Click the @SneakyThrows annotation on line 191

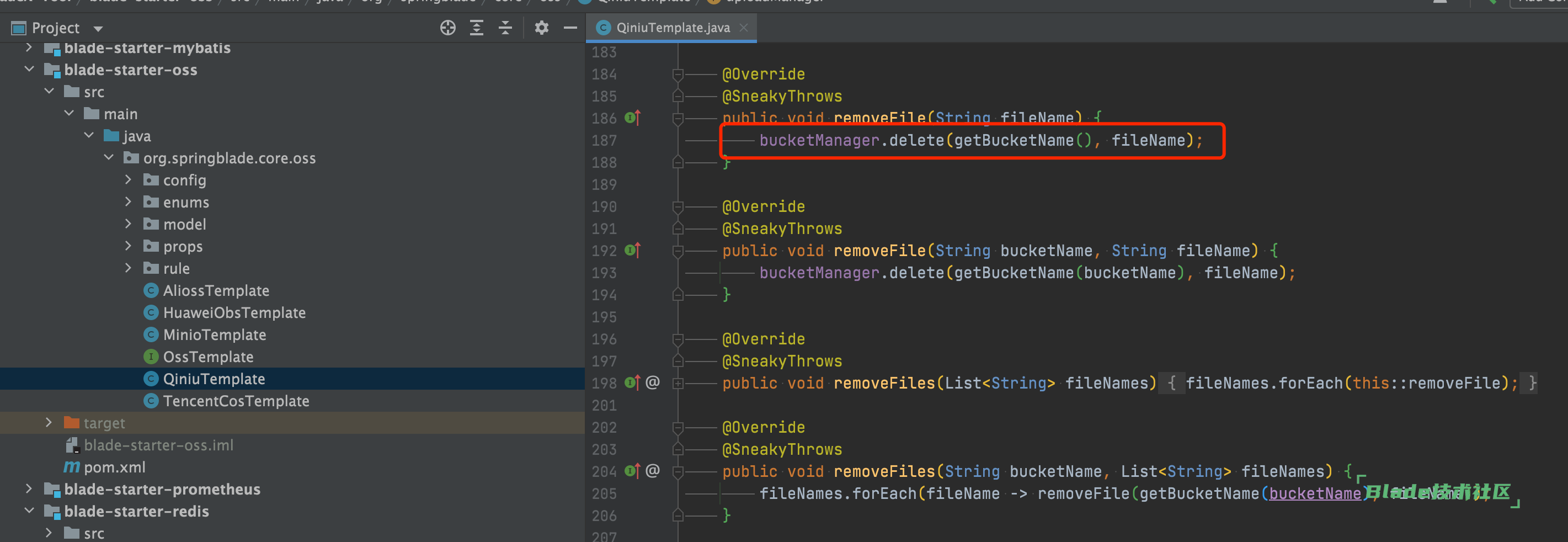[782, 229]
